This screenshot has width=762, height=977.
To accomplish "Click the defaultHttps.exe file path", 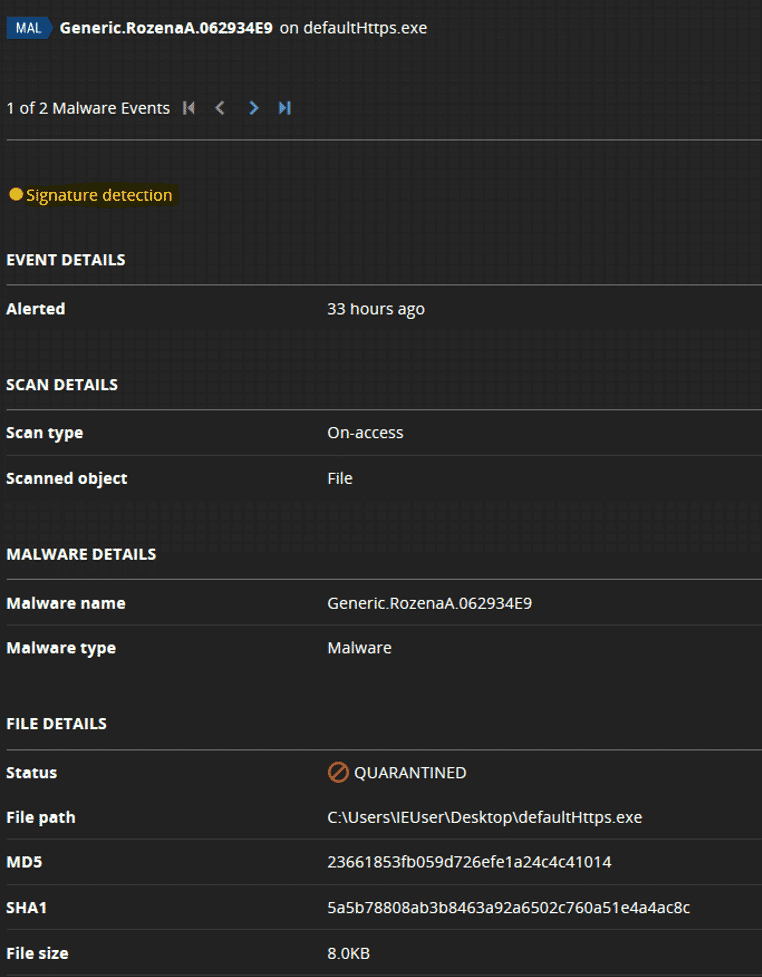I will click(x=485, y=817).
